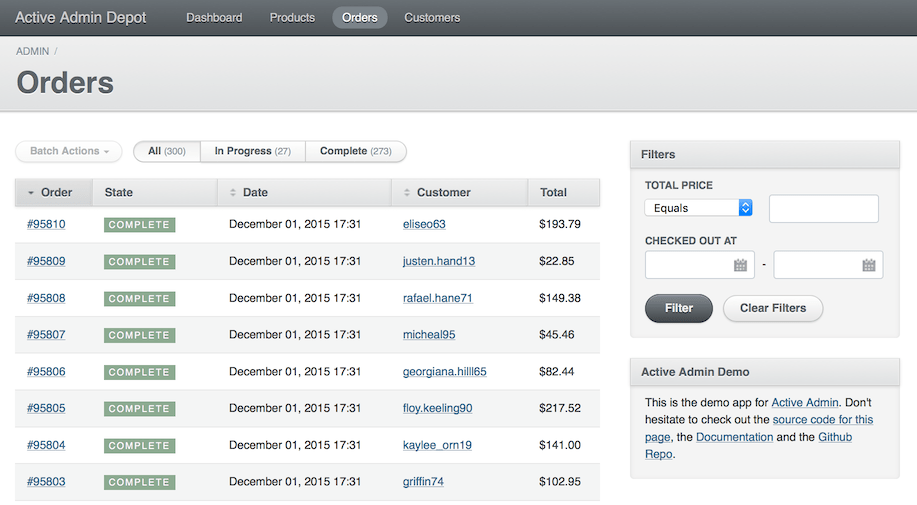Select the Orders nav item
The image size is (917, 505).
[x=360, y=18]
